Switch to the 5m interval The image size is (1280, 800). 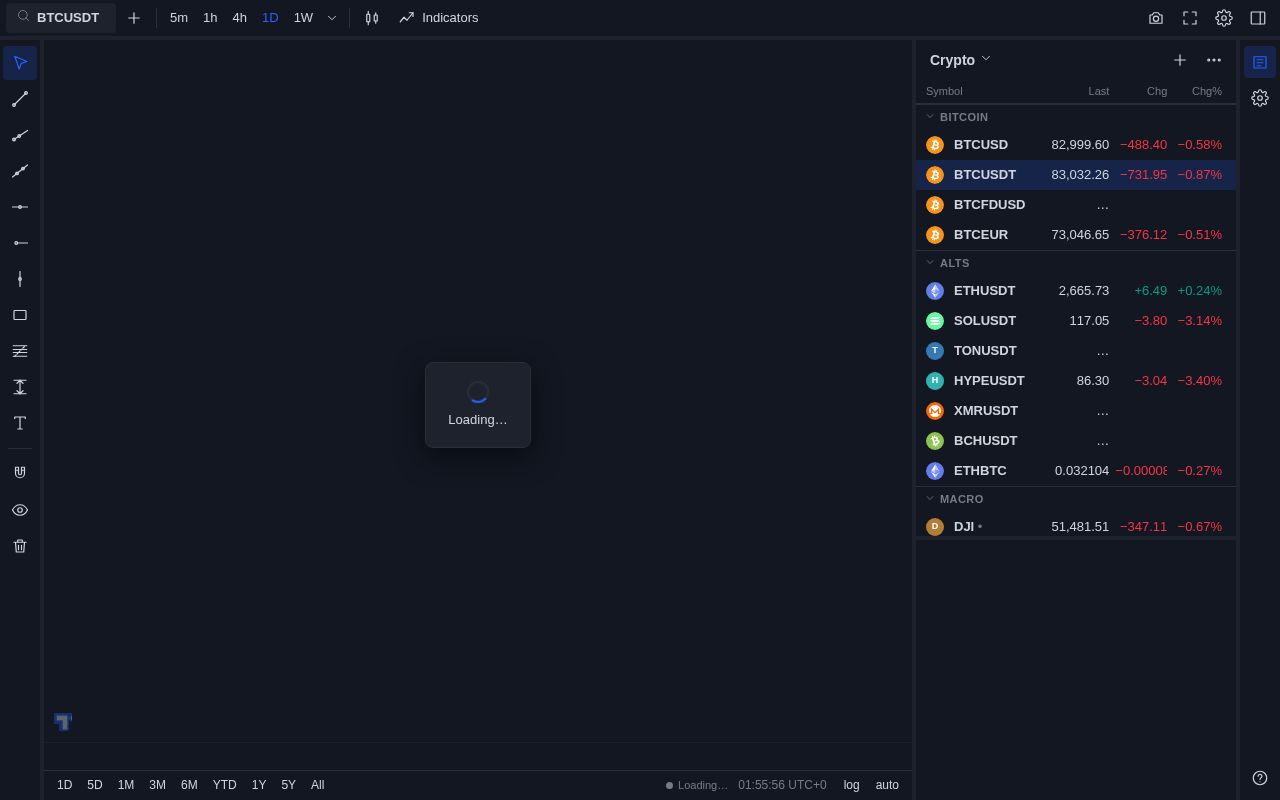pyautogui.click(x=179, y=18)
